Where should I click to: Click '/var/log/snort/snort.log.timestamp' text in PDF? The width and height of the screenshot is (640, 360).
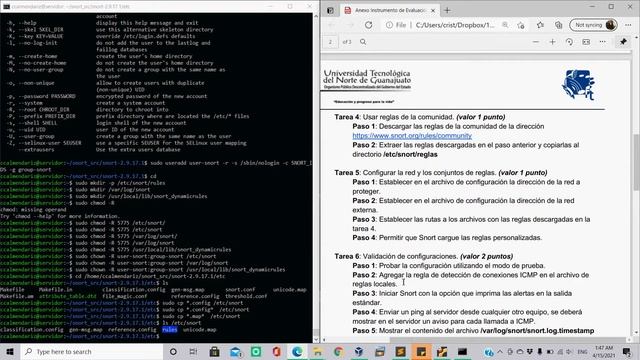(537, 331)
